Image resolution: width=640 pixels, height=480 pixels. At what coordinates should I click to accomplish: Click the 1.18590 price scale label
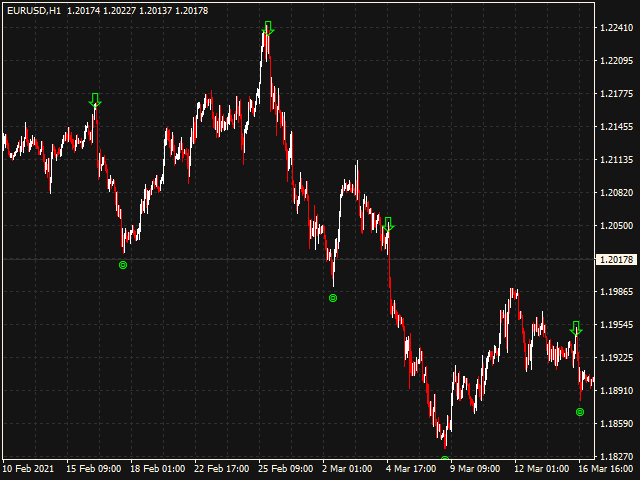click(x=616, y=424)
